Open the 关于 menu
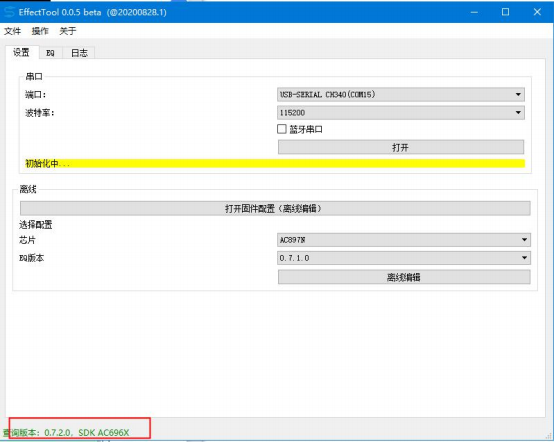Viewport: 554px width, 442px height. [x=68, y=31]
